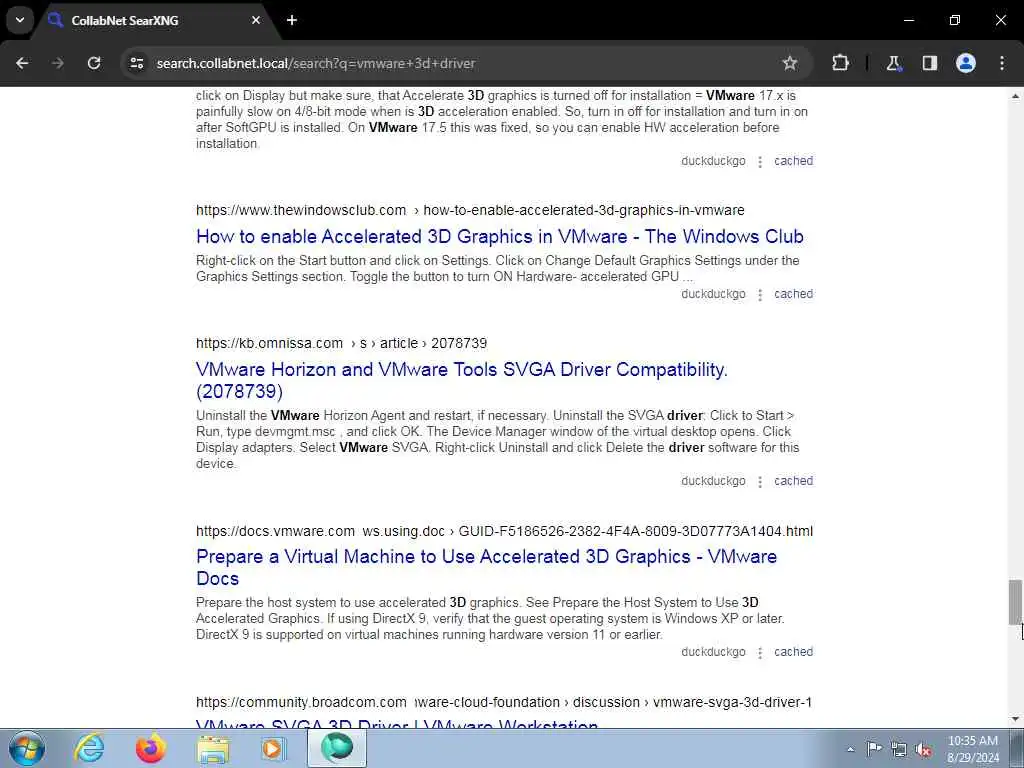Expand options dots for Omnissa KB result
This screenshot has width=1024, height=768.
[x=760, y=482]
